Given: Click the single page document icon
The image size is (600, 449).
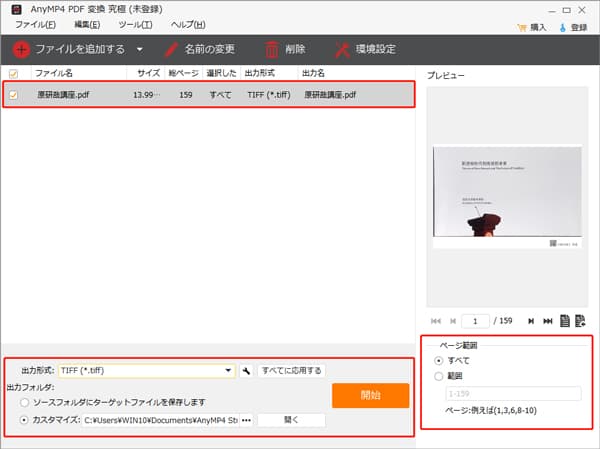Looking at the screenshot, I should [x=565, y=321].
